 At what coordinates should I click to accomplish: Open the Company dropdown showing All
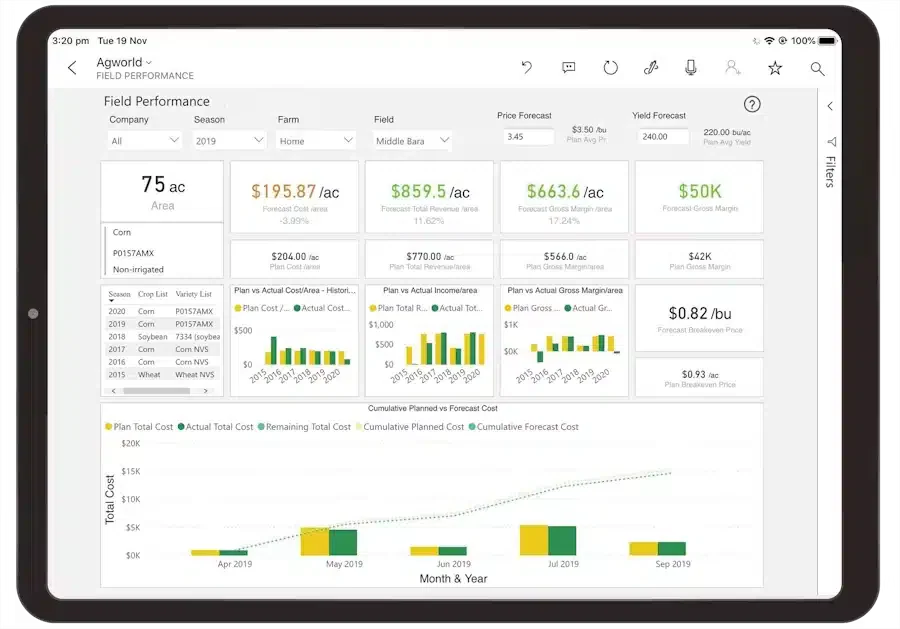click(x=145, y=141)
